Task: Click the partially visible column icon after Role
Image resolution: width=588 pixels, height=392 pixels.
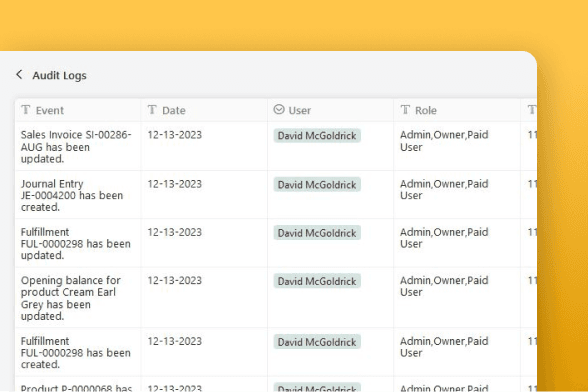Action: click(x=532, y=110)
